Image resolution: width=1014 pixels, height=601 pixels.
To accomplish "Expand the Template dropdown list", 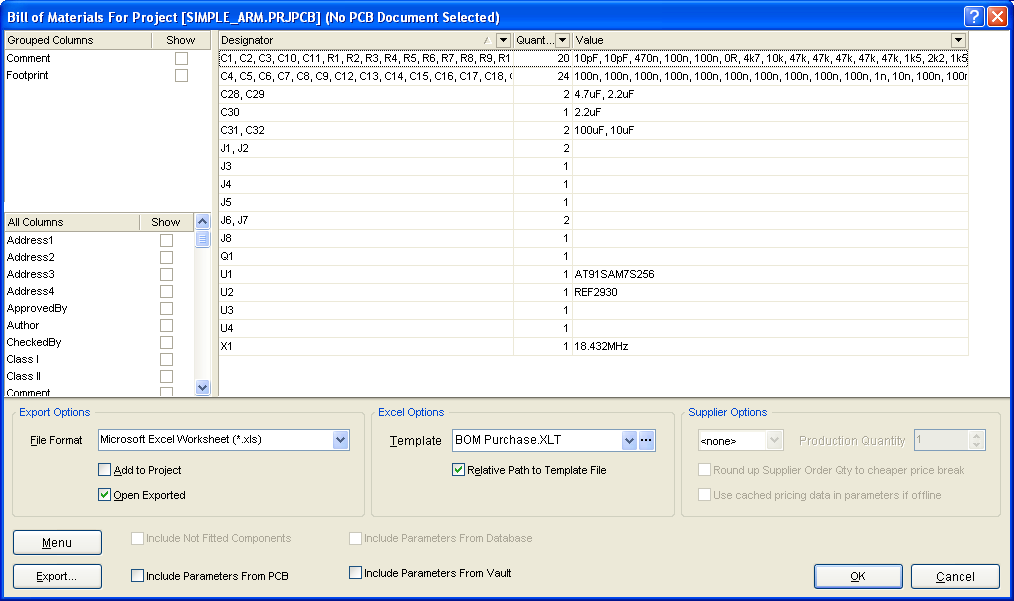I will 629,441.
